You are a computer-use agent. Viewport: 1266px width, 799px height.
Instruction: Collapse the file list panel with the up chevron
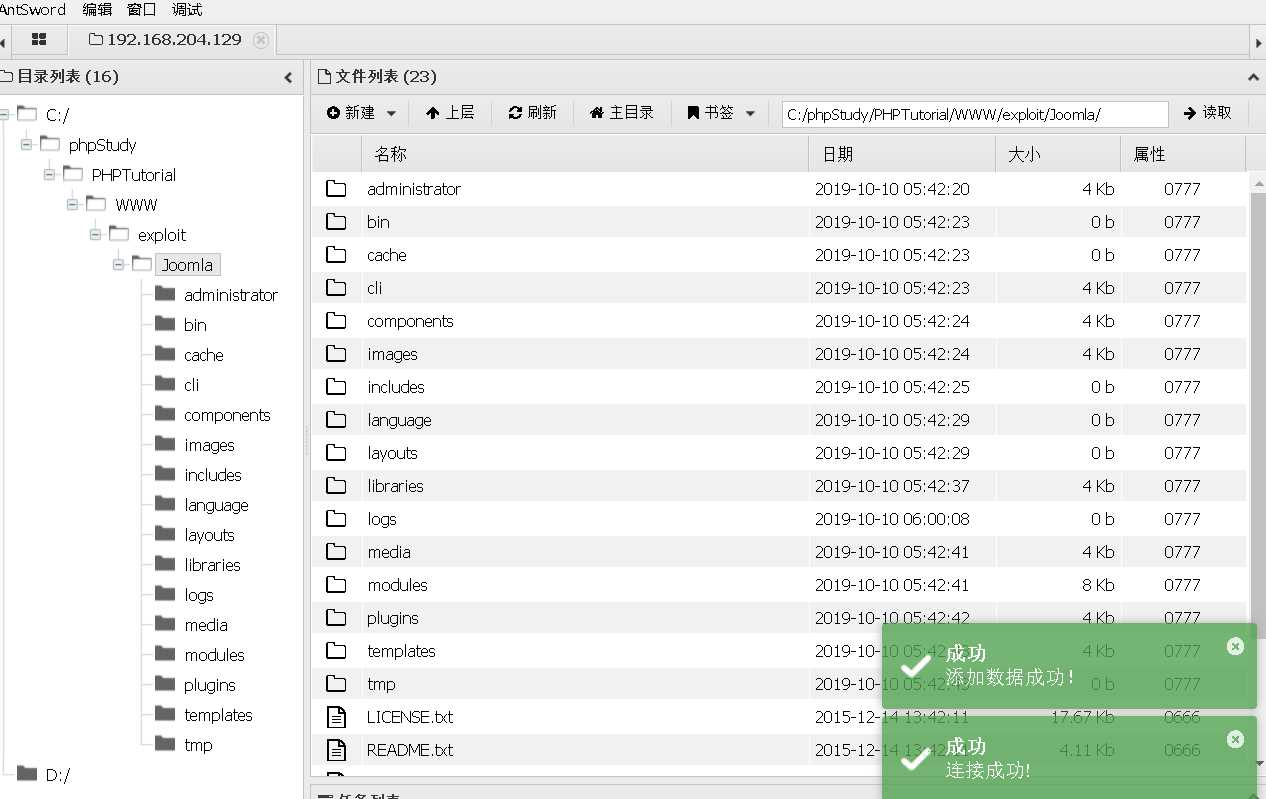[1254, 77]
